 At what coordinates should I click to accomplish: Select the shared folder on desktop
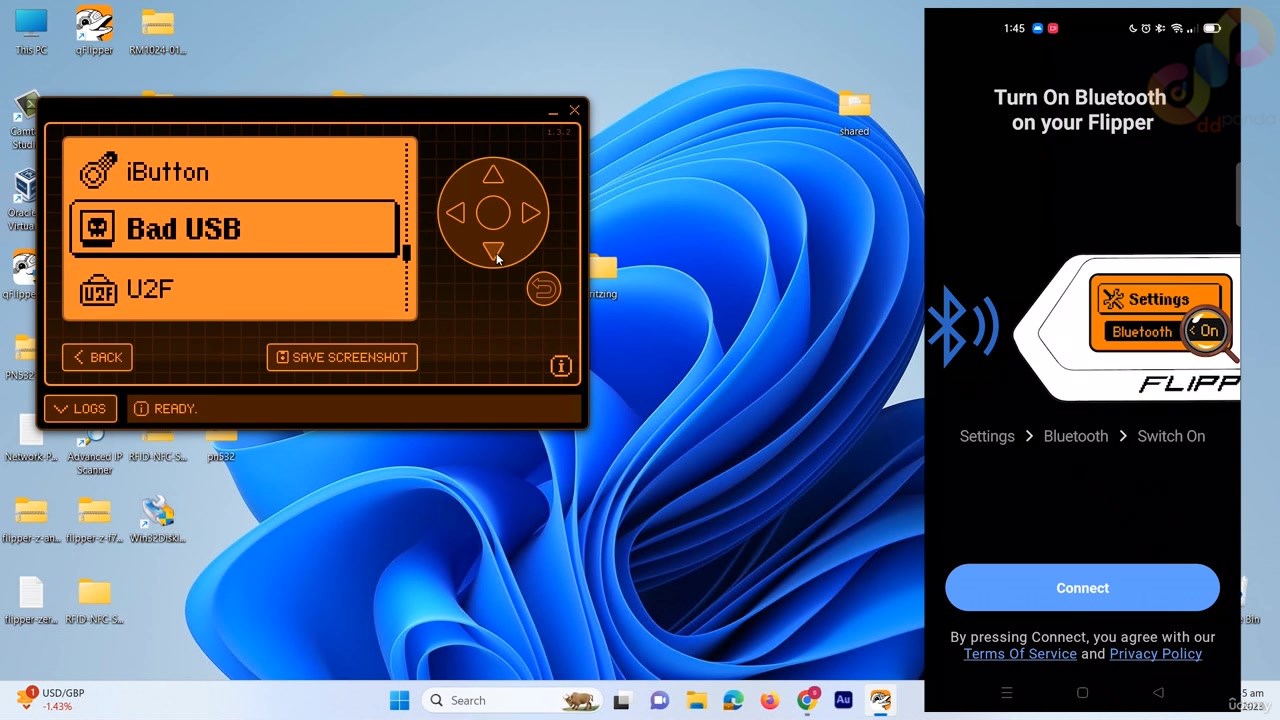[854, 113]
